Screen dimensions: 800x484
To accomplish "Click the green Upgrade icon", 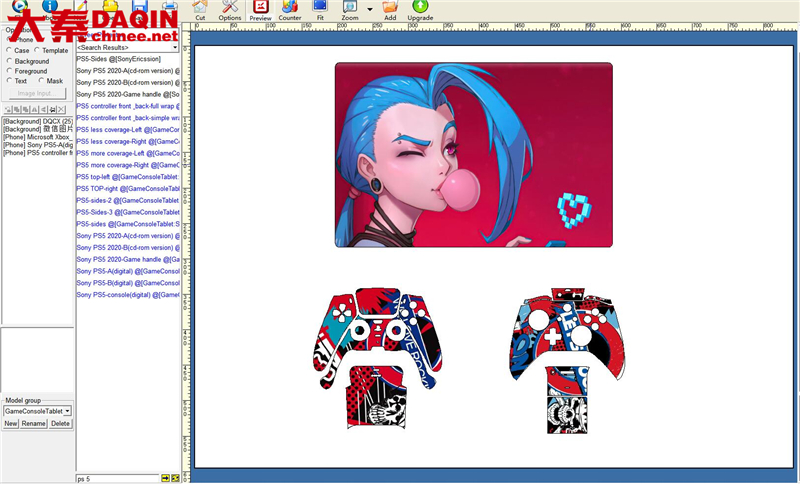I will click(420, 7).
